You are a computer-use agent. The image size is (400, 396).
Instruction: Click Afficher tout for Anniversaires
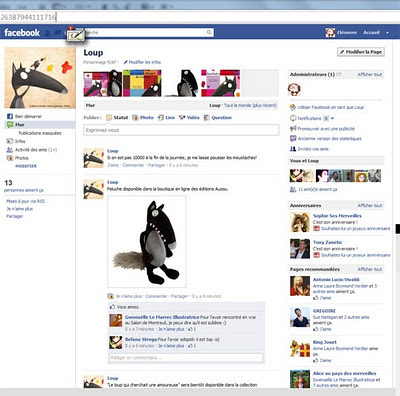click(x=370, y=206)
